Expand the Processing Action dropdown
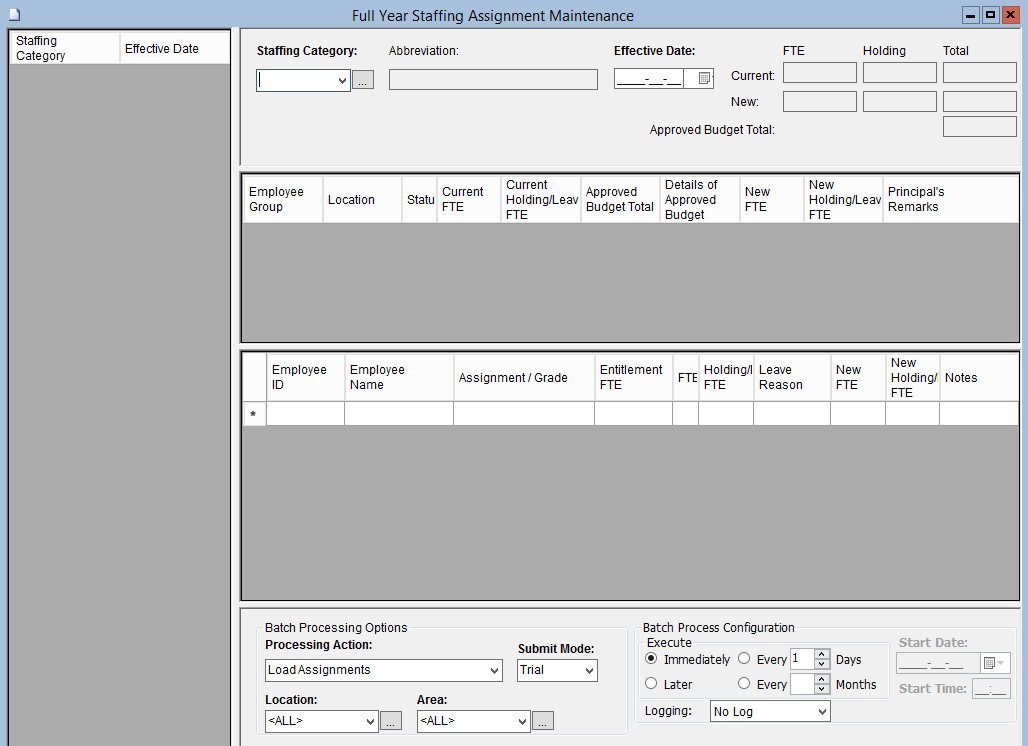Image resolution: width=1028 pixels, height=746 pixels. click(494, 670)
